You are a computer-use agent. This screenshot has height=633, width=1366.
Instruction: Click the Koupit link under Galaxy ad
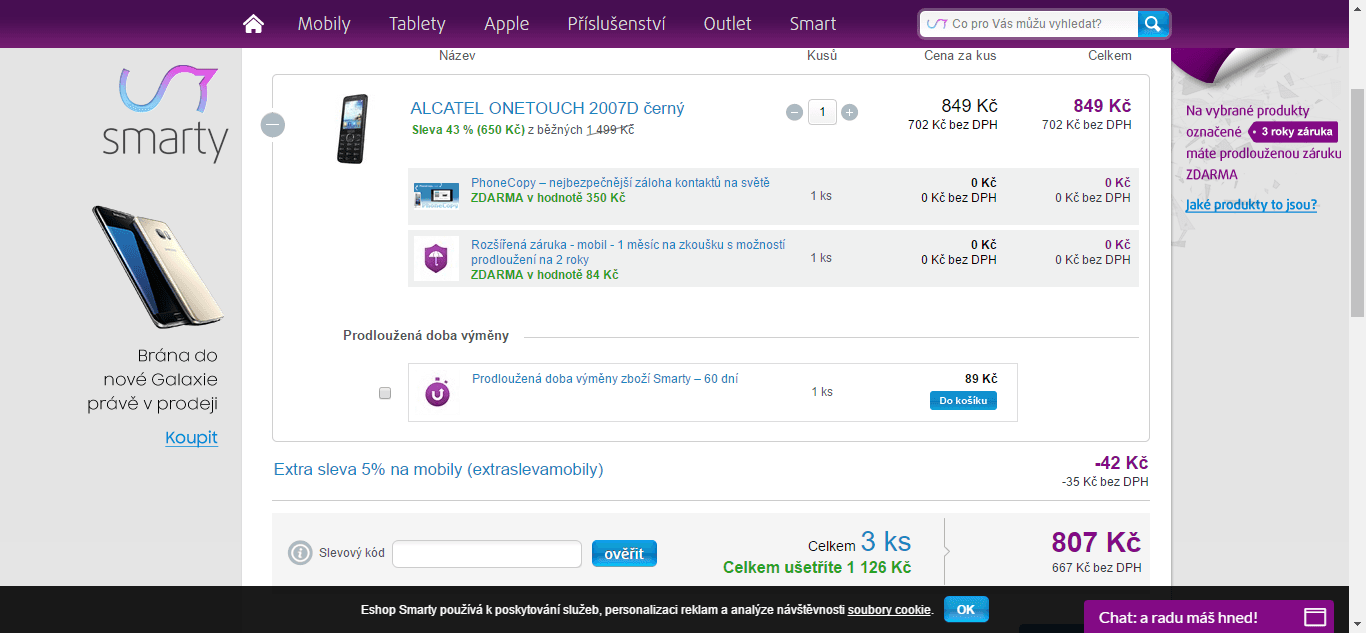[x=191, y=437]
